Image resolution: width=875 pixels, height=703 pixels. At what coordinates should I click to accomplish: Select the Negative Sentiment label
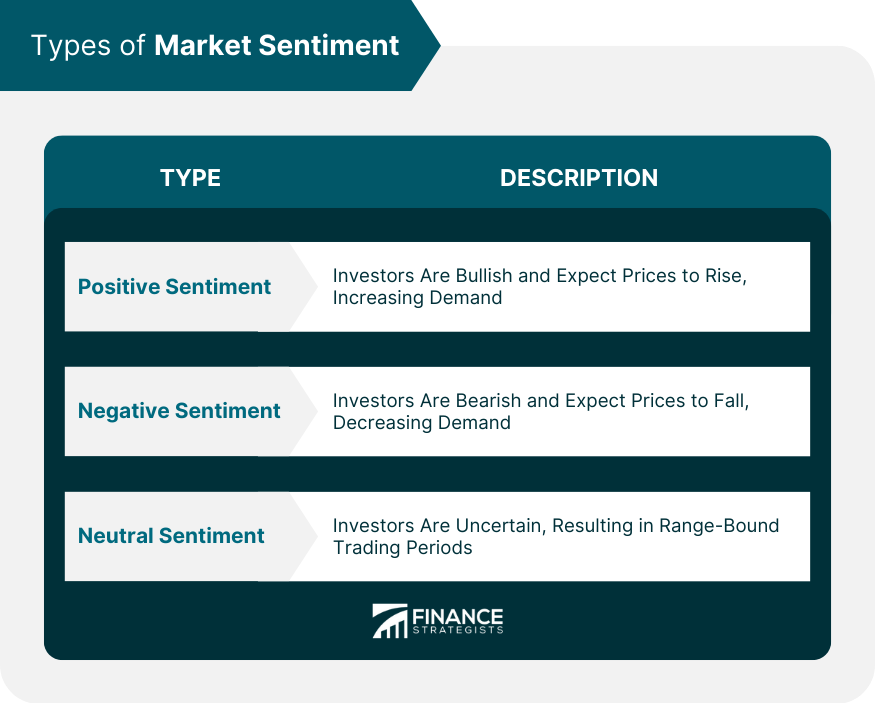tap(179, 411)
